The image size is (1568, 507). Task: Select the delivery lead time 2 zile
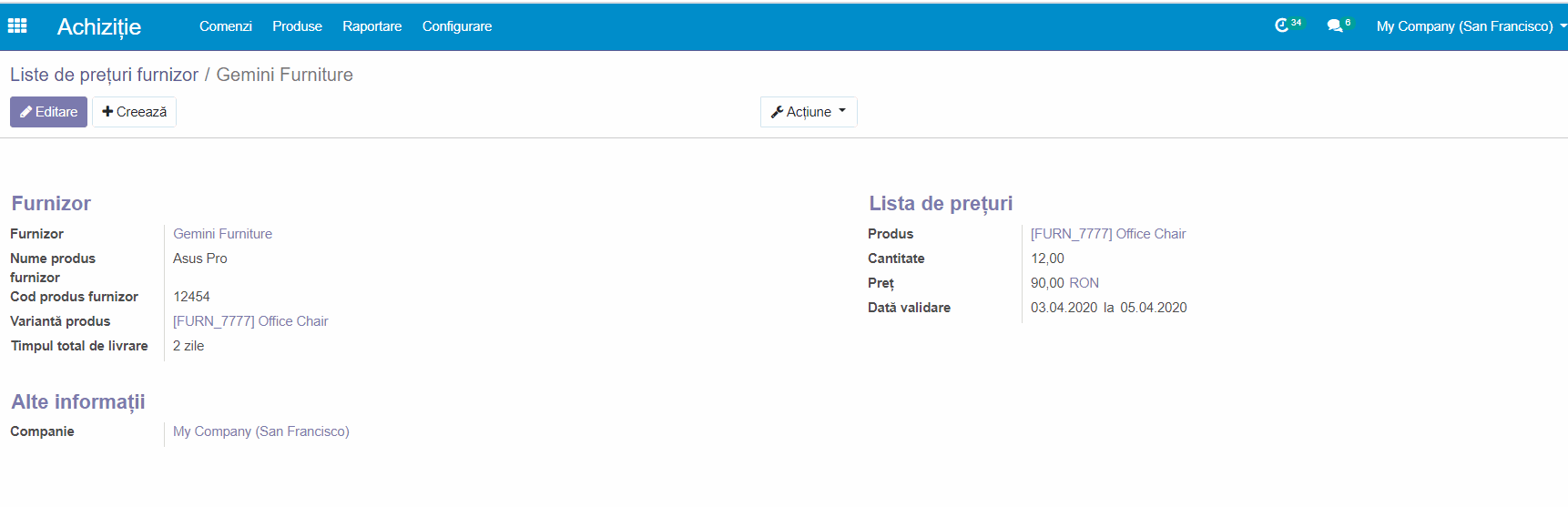(x=188, y=346)
